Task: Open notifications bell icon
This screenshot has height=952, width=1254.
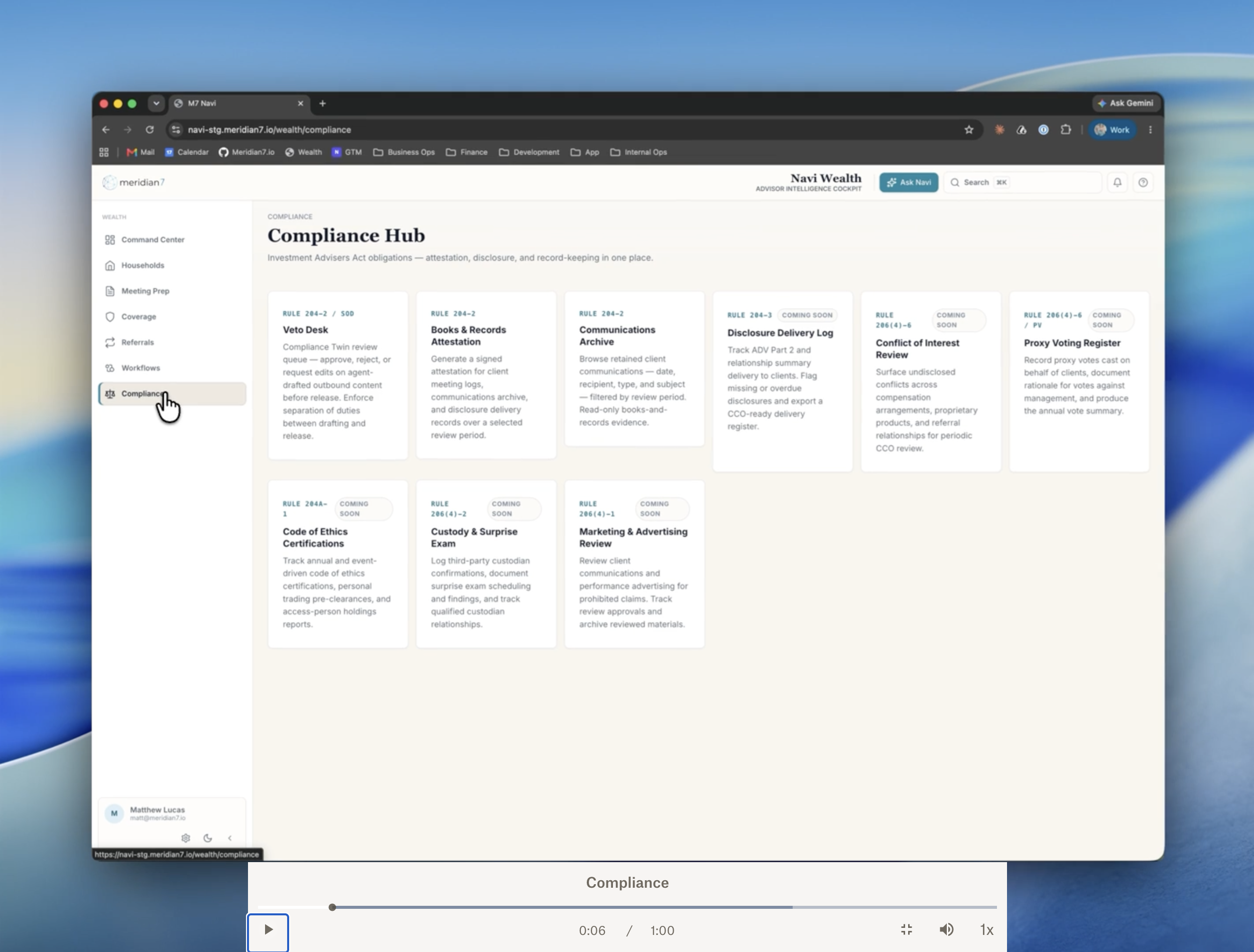Action: tap(1117, 183)
